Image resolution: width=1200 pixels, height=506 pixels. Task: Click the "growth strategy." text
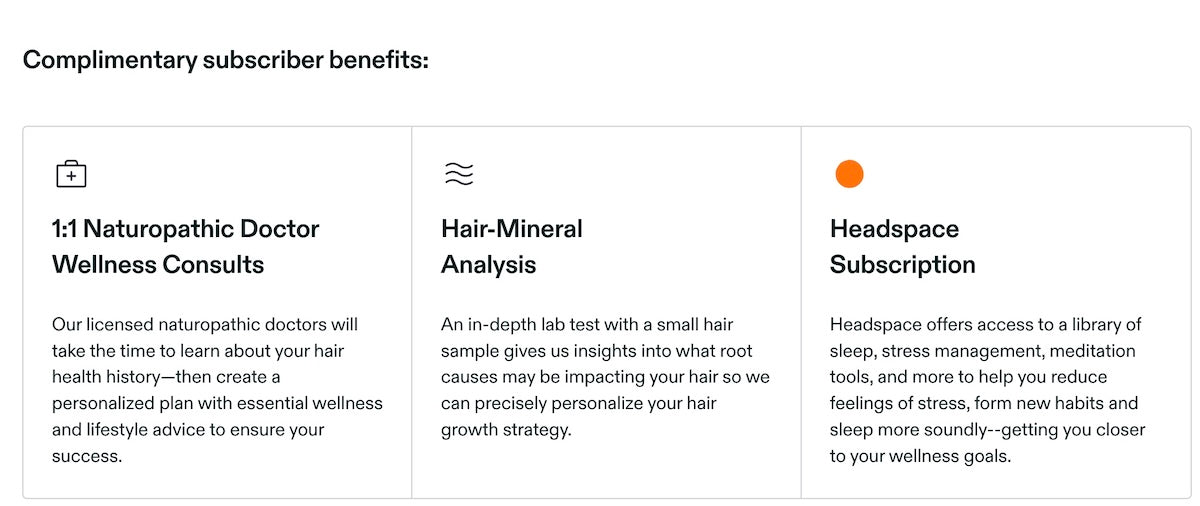pos(505,430)
